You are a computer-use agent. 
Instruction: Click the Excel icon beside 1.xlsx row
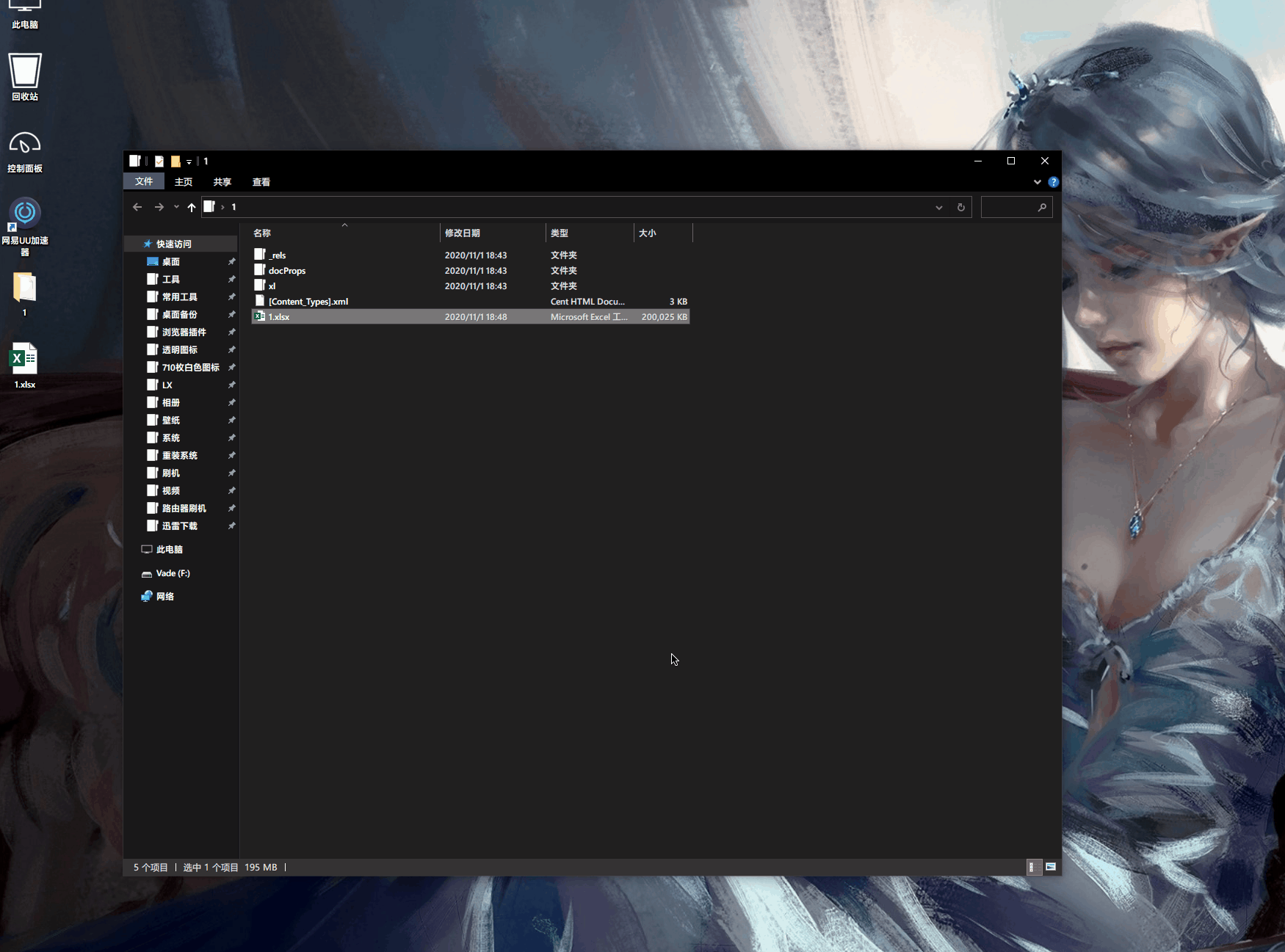point(259,316)
